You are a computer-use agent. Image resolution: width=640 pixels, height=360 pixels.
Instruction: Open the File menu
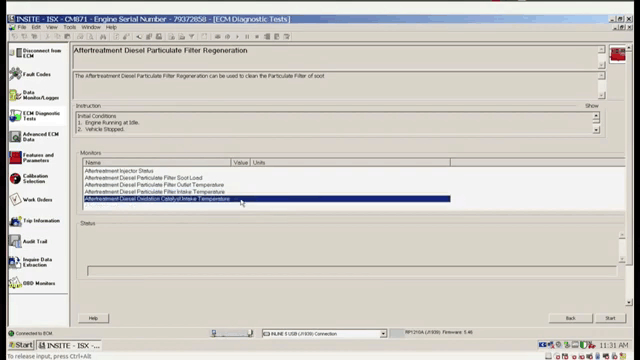[x=22, y=27]
